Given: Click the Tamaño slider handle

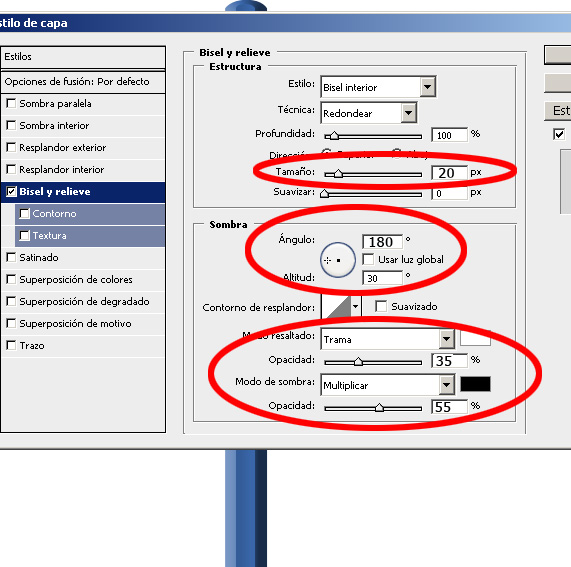Looking at the screenshot, I should coord(338,174).
